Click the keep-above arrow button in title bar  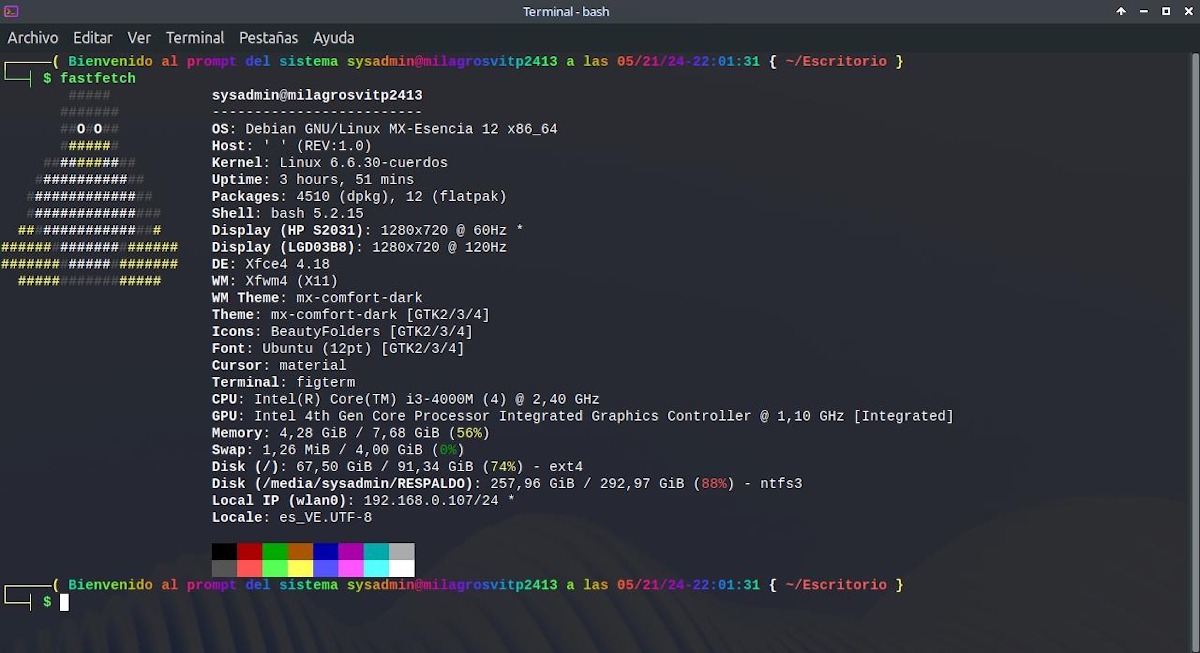point(1121,12)
